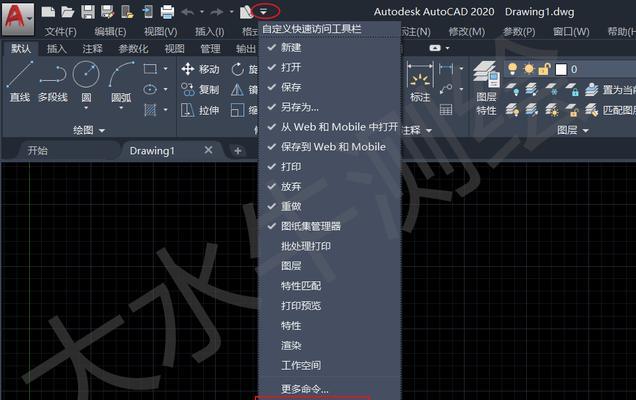
Task: Open the Arc tool dropdown arrow
Action: pyautogui.click(x=121, y=108)
